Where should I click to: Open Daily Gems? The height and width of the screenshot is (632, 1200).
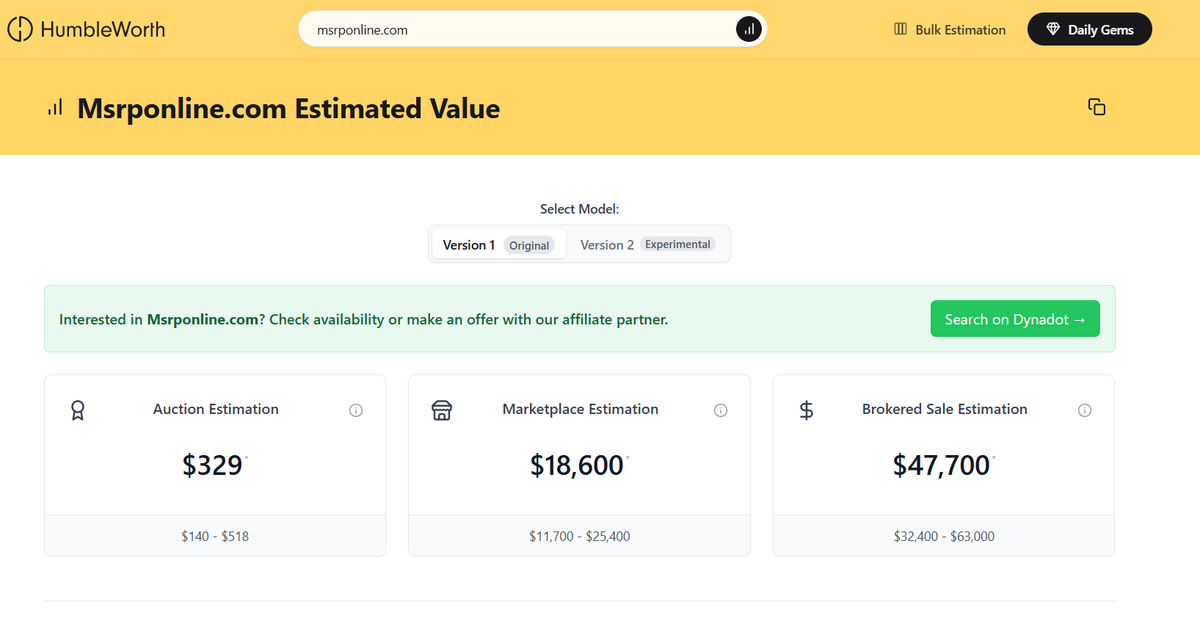[x=1089, y=29]
